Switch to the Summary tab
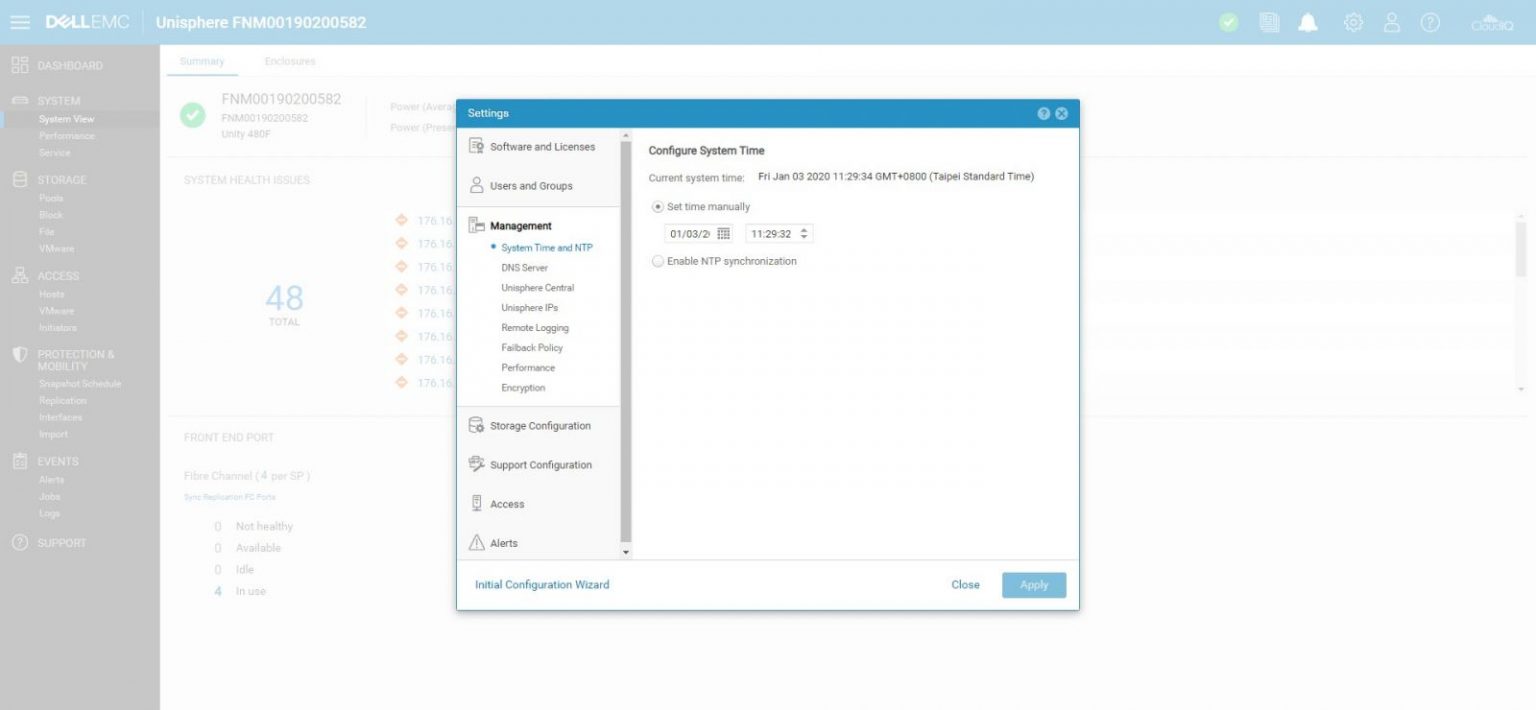 (202, 61)
